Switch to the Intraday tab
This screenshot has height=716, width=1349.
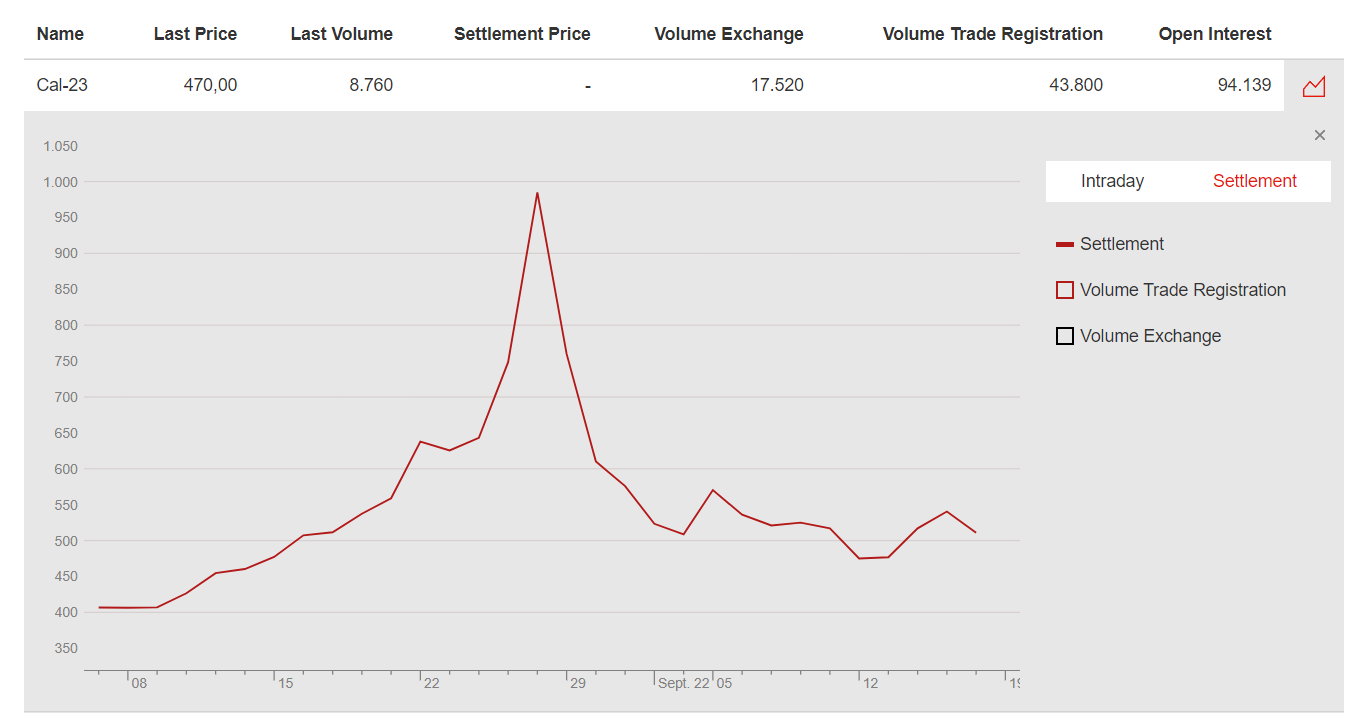1112,181
